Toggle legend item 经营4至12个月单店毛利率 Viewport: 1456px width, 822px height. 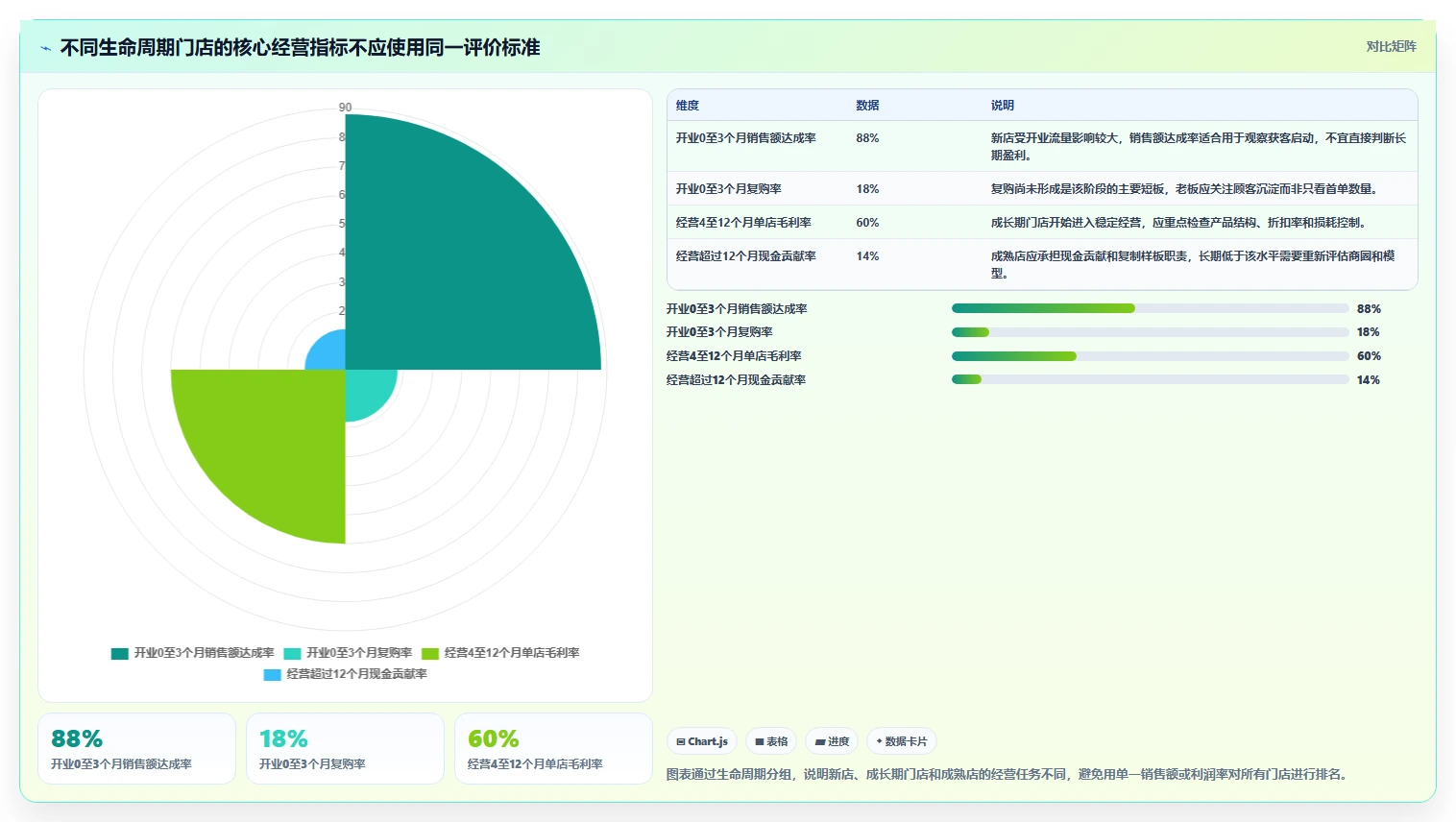(x=500, y=653)
